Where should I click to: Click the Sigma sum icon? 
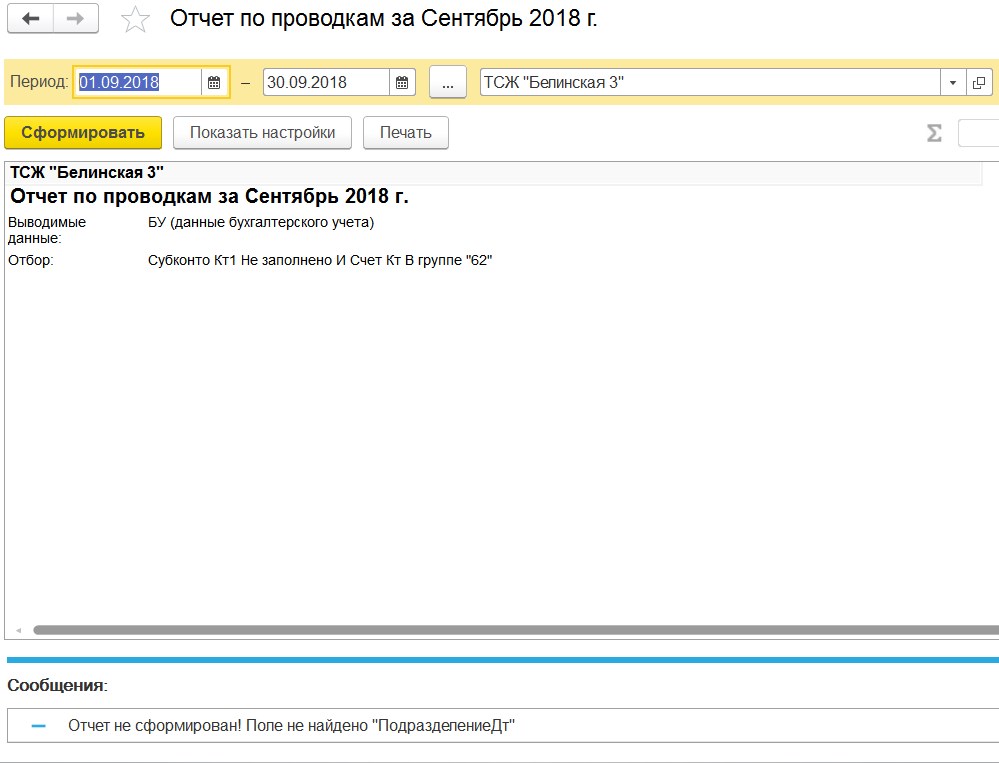click(934, 133)
